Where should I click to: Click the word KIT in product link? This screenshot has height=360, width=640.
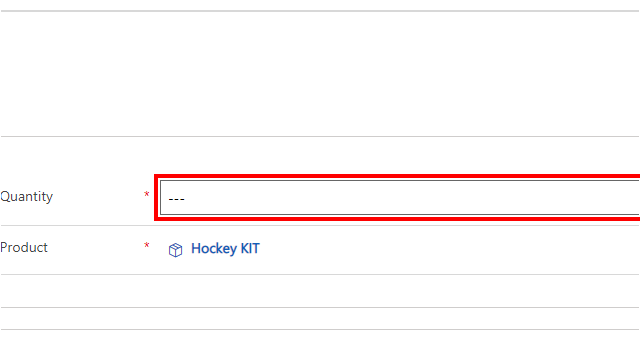250,248
